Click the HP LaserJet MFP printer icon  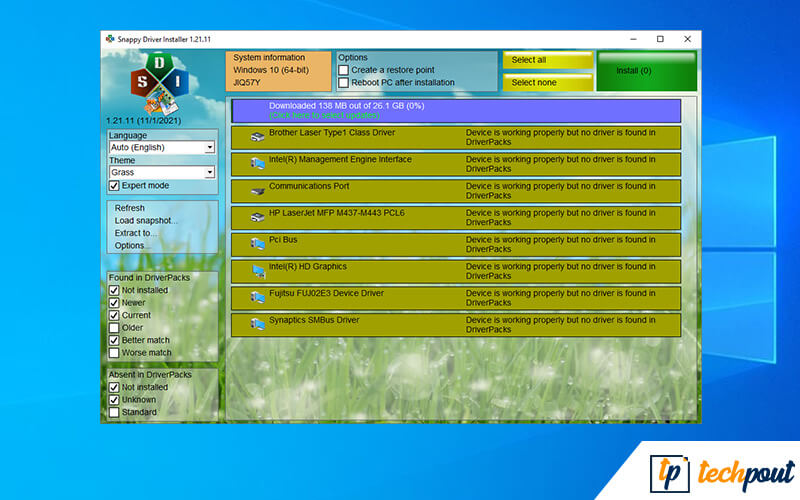pyautogui.click(x=258, y=217)
